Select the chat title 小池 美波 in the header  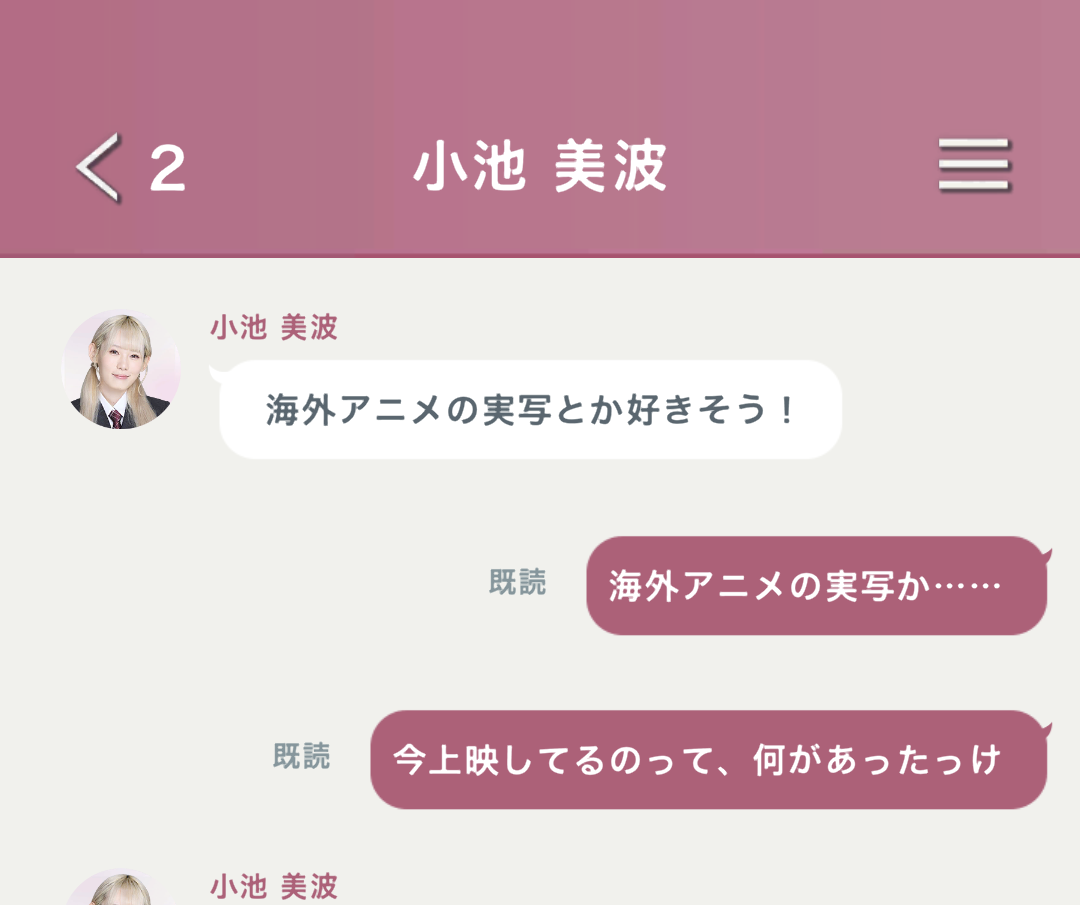coord(540,165)
